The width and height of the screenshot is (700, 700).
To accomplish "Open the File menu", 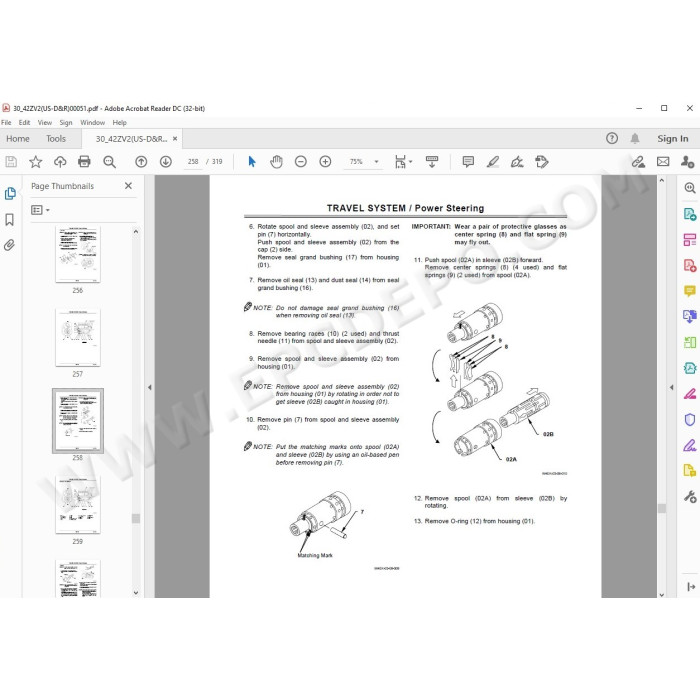I will pyautogui.click(x=6, y=122).
